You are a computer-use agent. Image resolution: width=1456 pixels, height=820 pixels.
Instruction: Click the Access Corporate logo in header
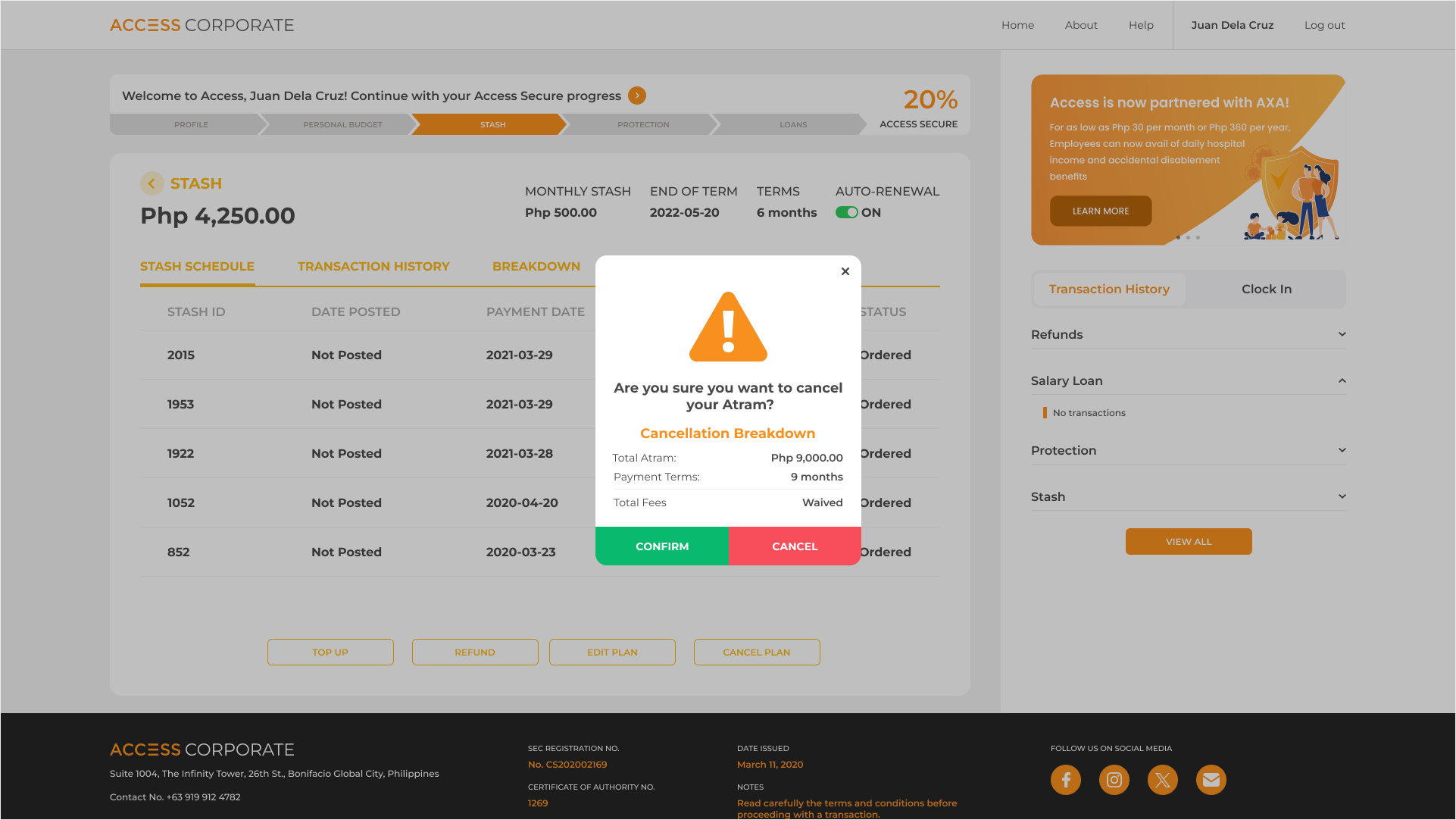tap(202, 25)
